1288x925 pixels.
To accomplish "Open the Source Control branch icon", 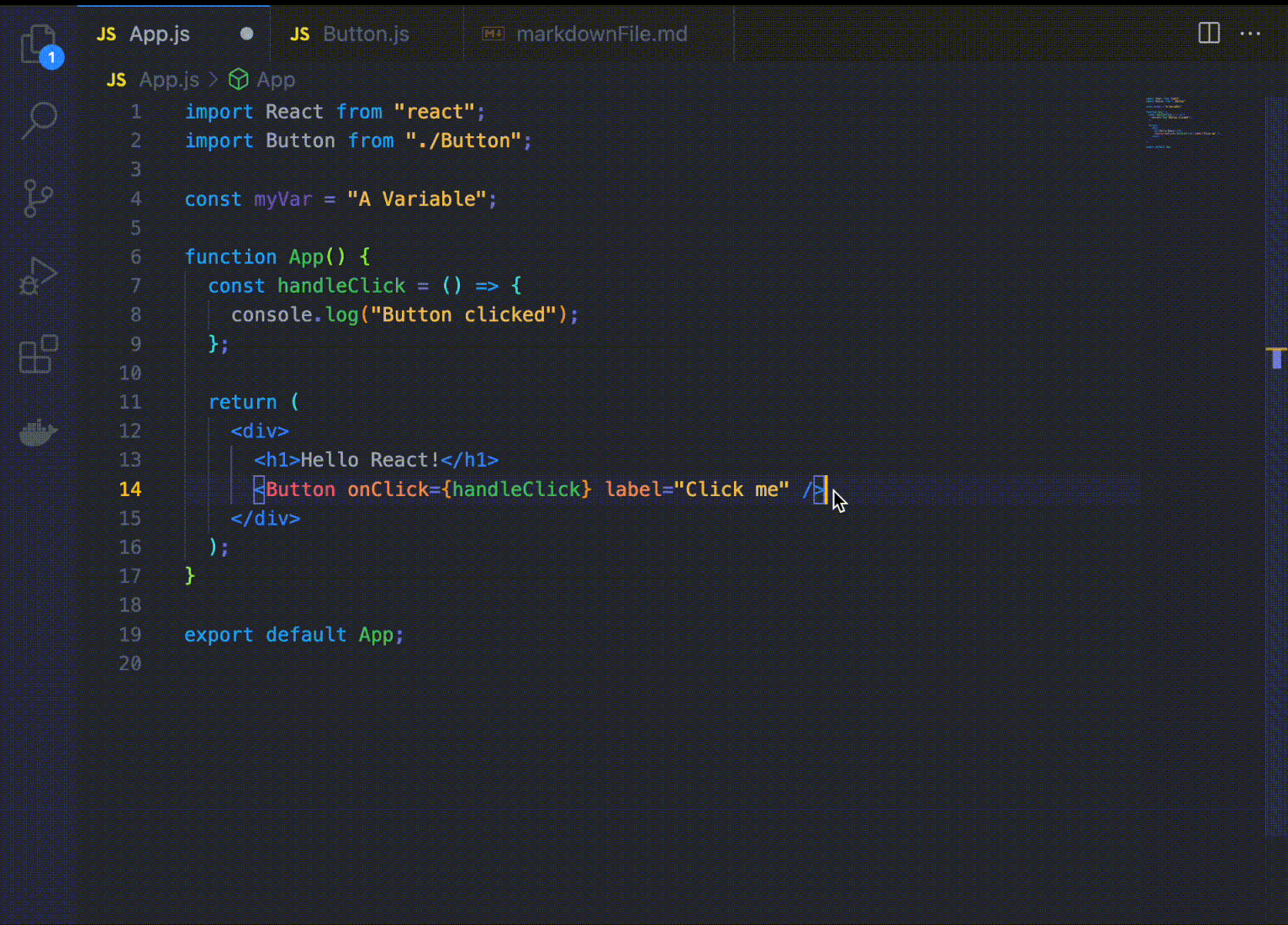I will tap(39, 198).
